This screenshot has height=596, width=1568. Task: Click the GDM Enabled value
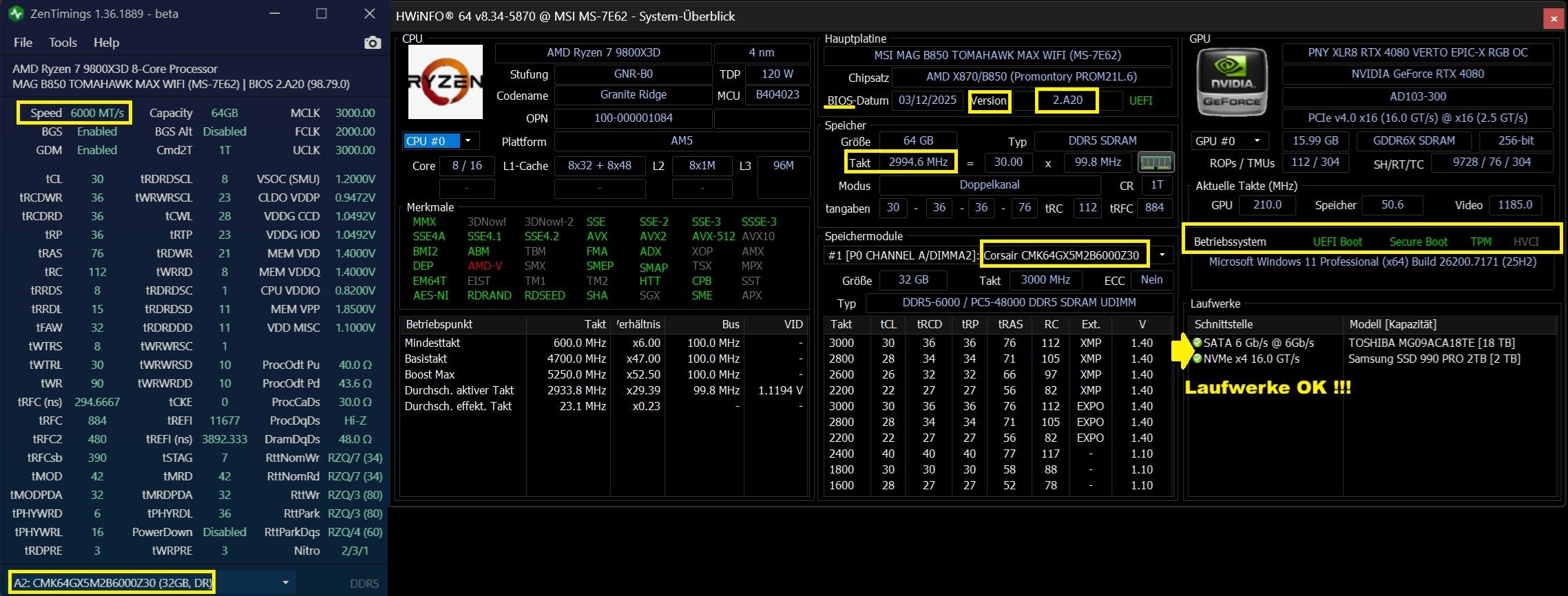pos(97,150)
